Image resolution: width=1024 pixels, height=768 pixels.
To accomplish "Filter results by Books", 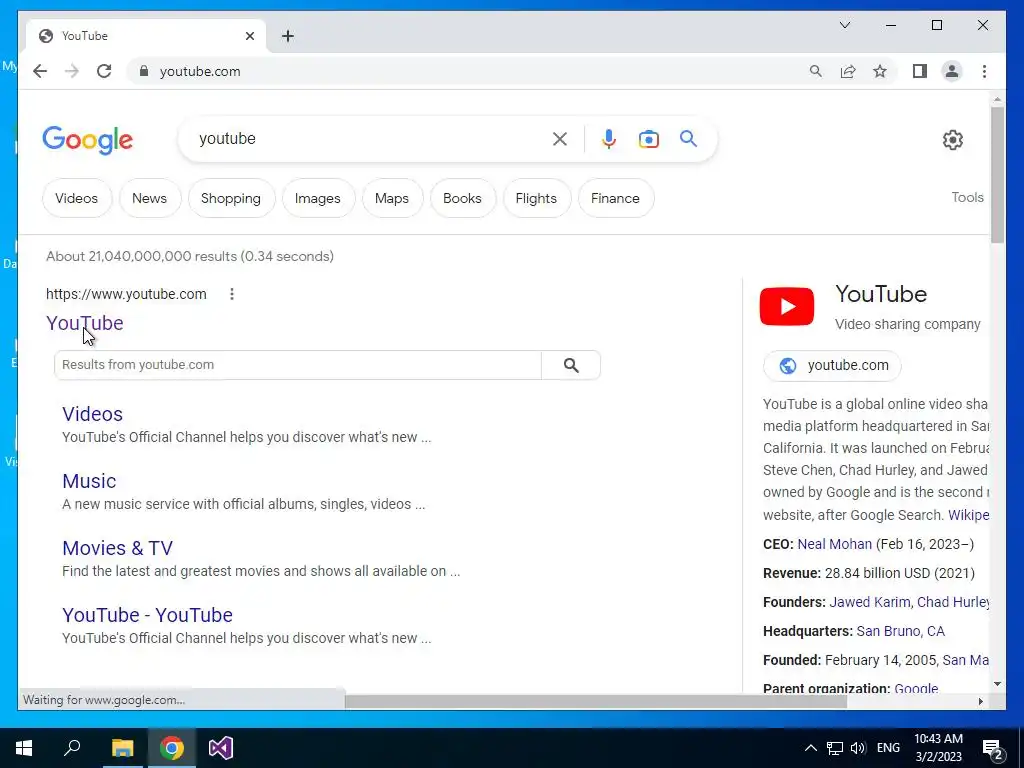I will [x=462, y=199].
